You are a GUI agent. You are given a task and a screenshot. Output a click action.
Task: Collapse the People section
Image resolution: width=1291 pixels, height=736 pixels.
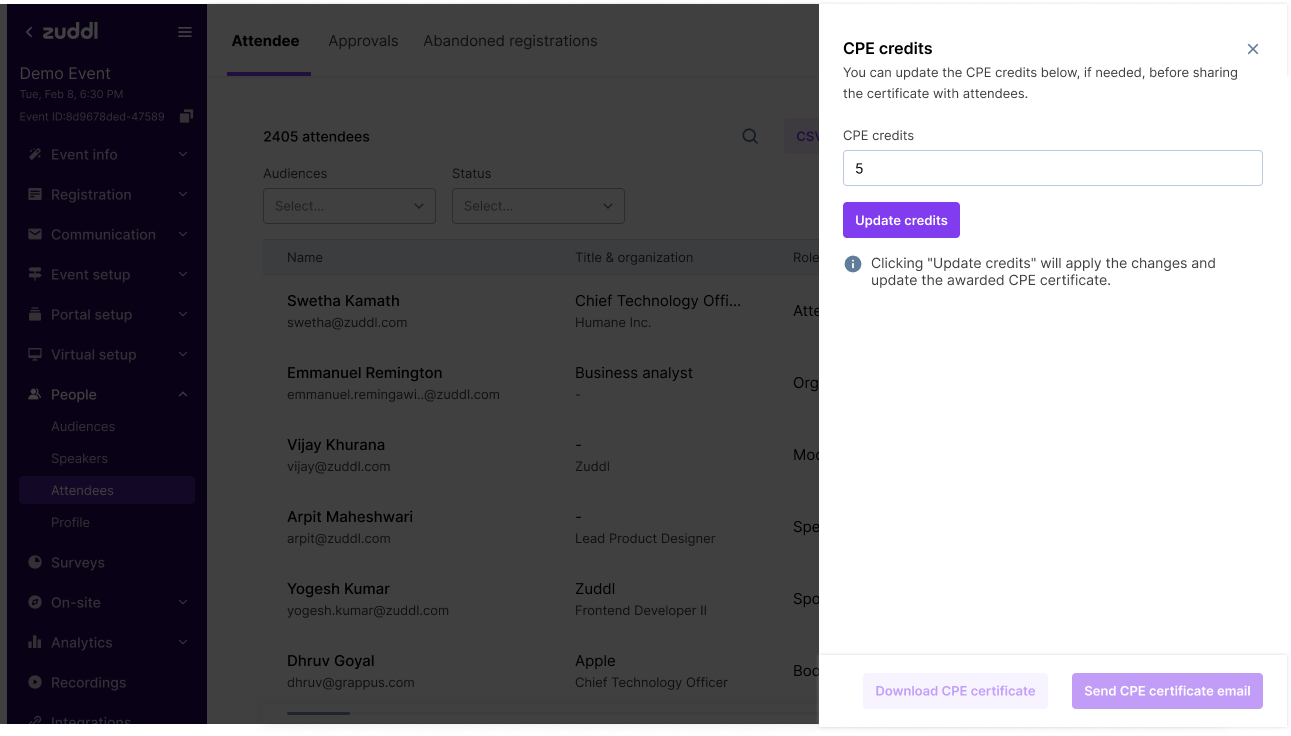[183, 395]
